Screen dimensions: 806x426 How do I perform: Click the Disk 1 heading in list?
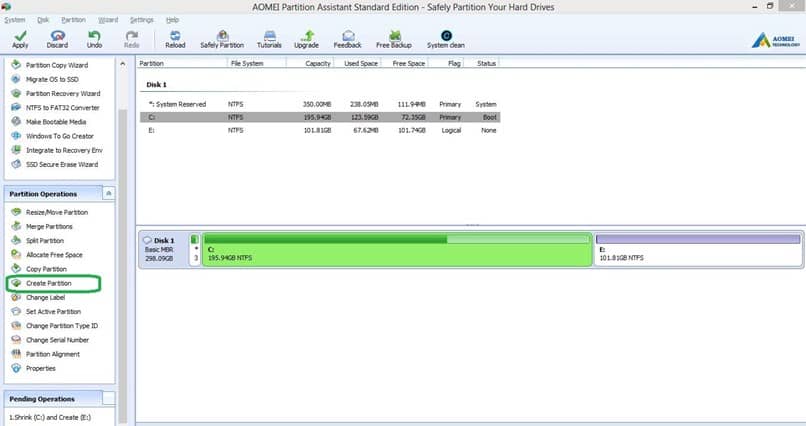(156, 84)
